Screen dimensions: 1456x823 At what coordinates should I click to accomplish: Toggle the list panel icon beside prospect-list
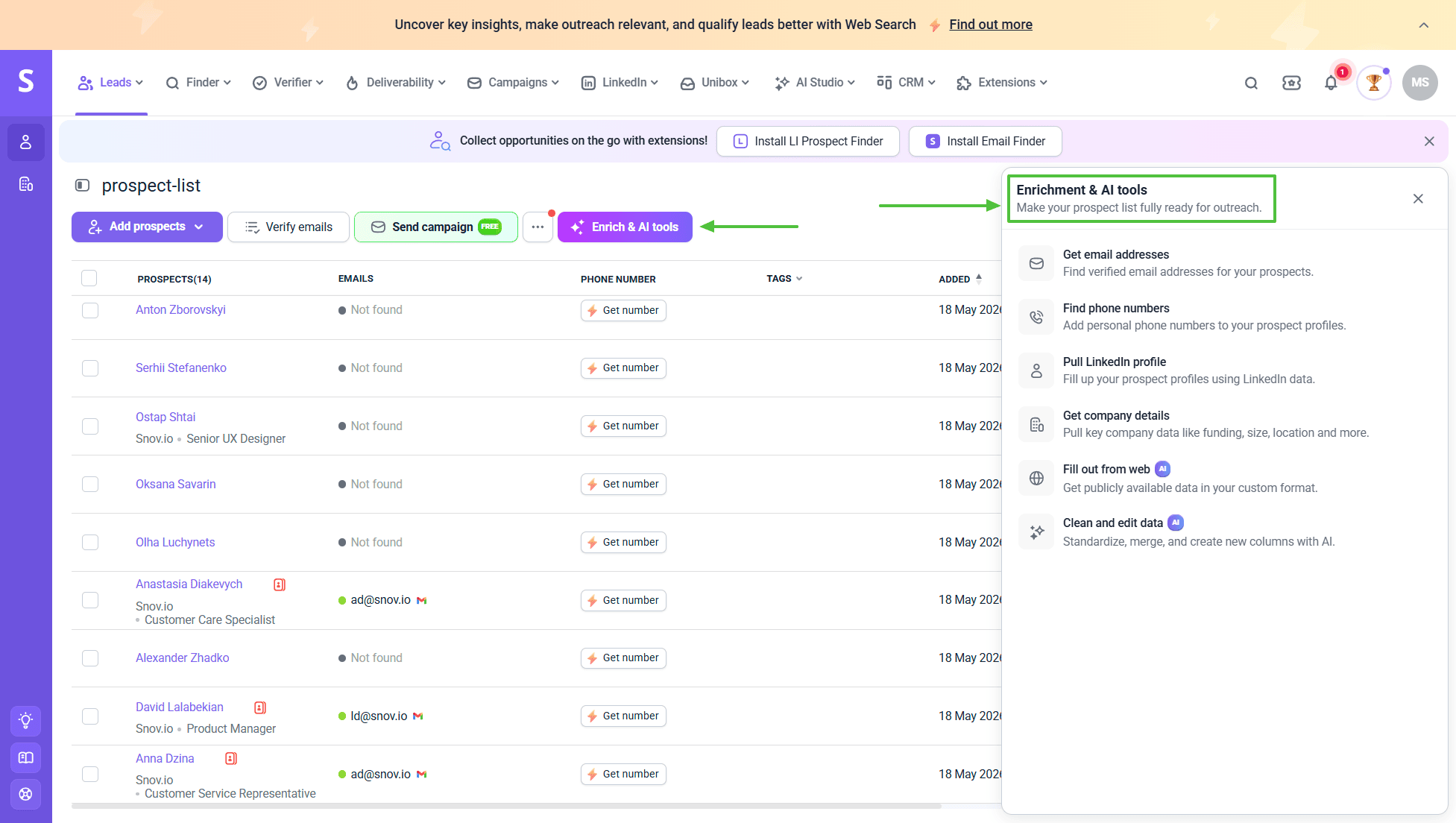(83, 185)
